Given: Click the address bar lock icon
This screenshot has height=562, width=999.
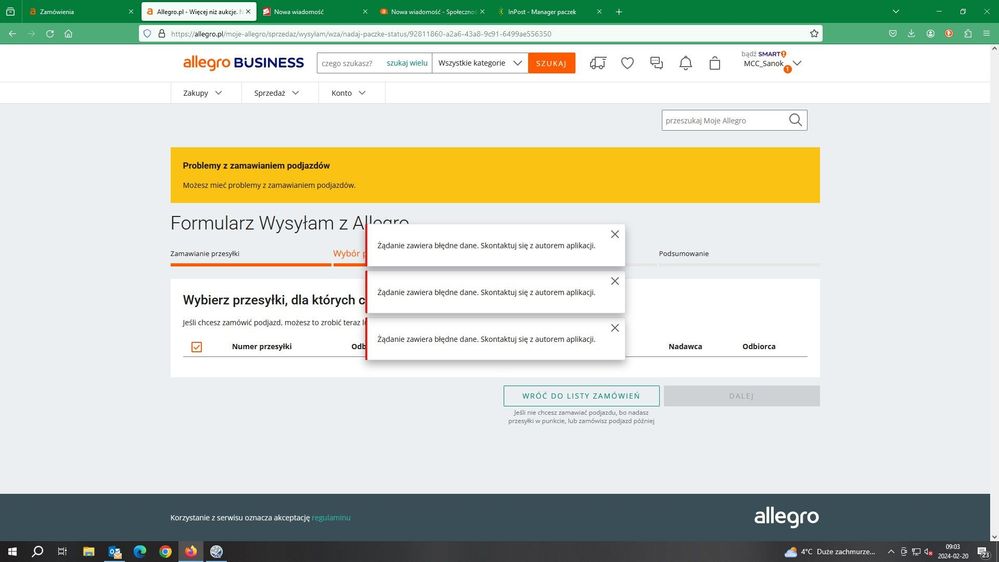Looking at the screenshot, I should click(161, 33).
